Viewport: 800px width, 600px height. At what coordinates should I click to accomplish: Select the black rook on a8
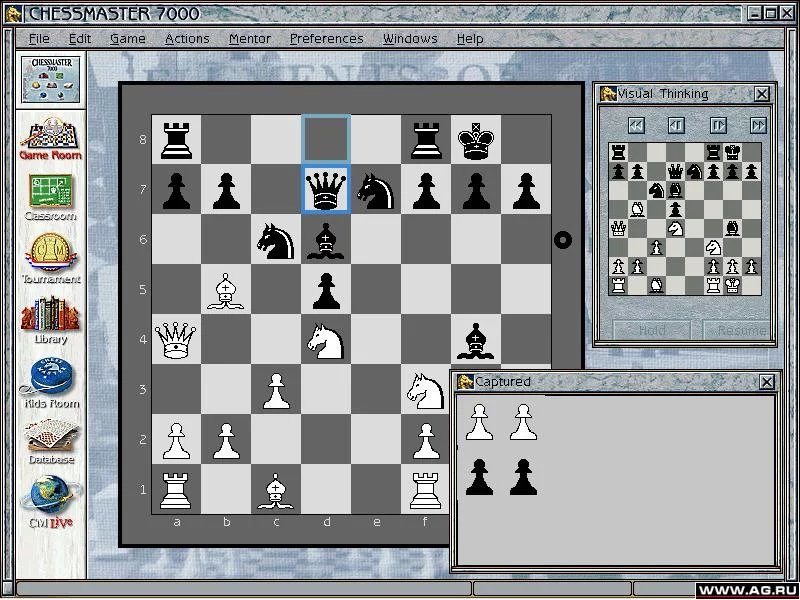[x=176, y=139]
